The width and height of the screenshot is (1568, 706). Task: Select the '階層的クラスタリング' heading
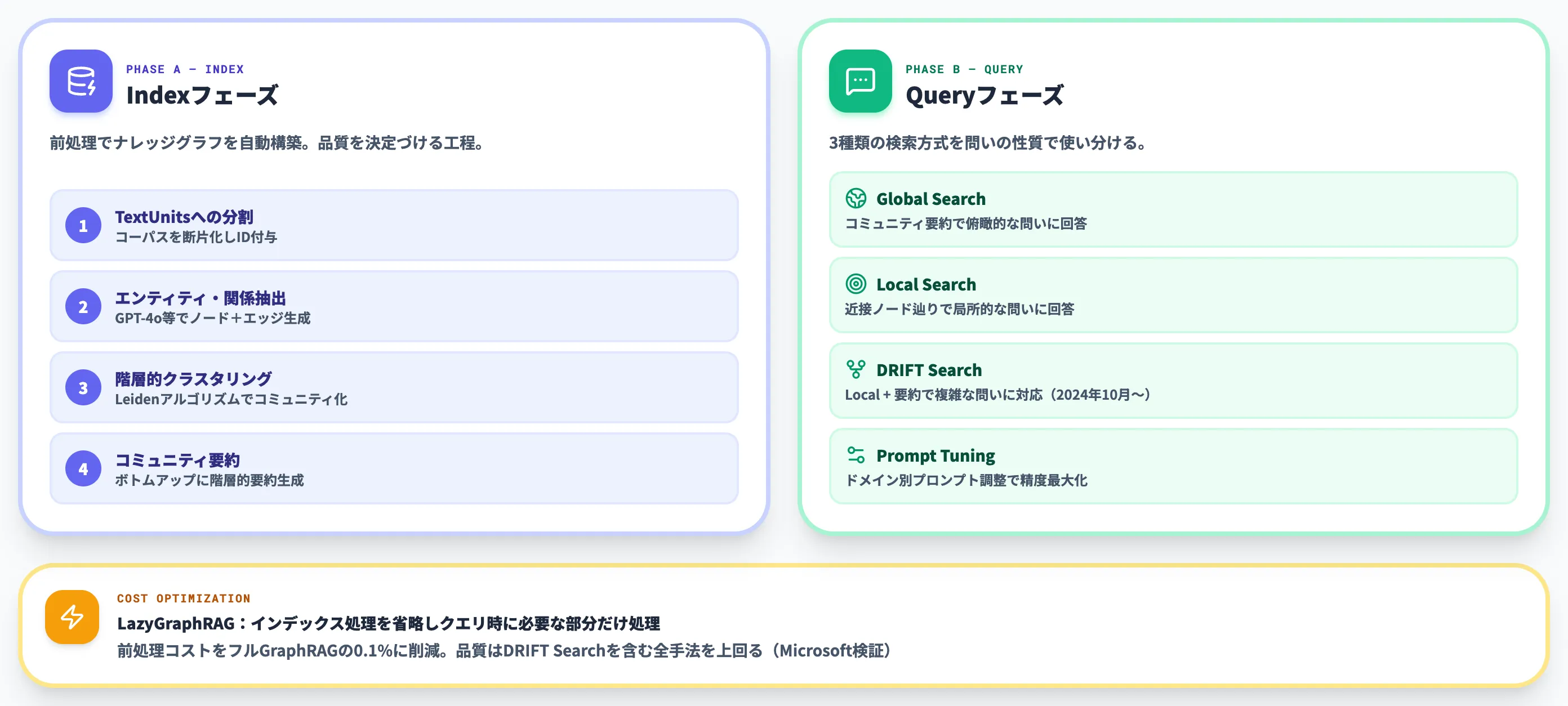coord(194,378)
